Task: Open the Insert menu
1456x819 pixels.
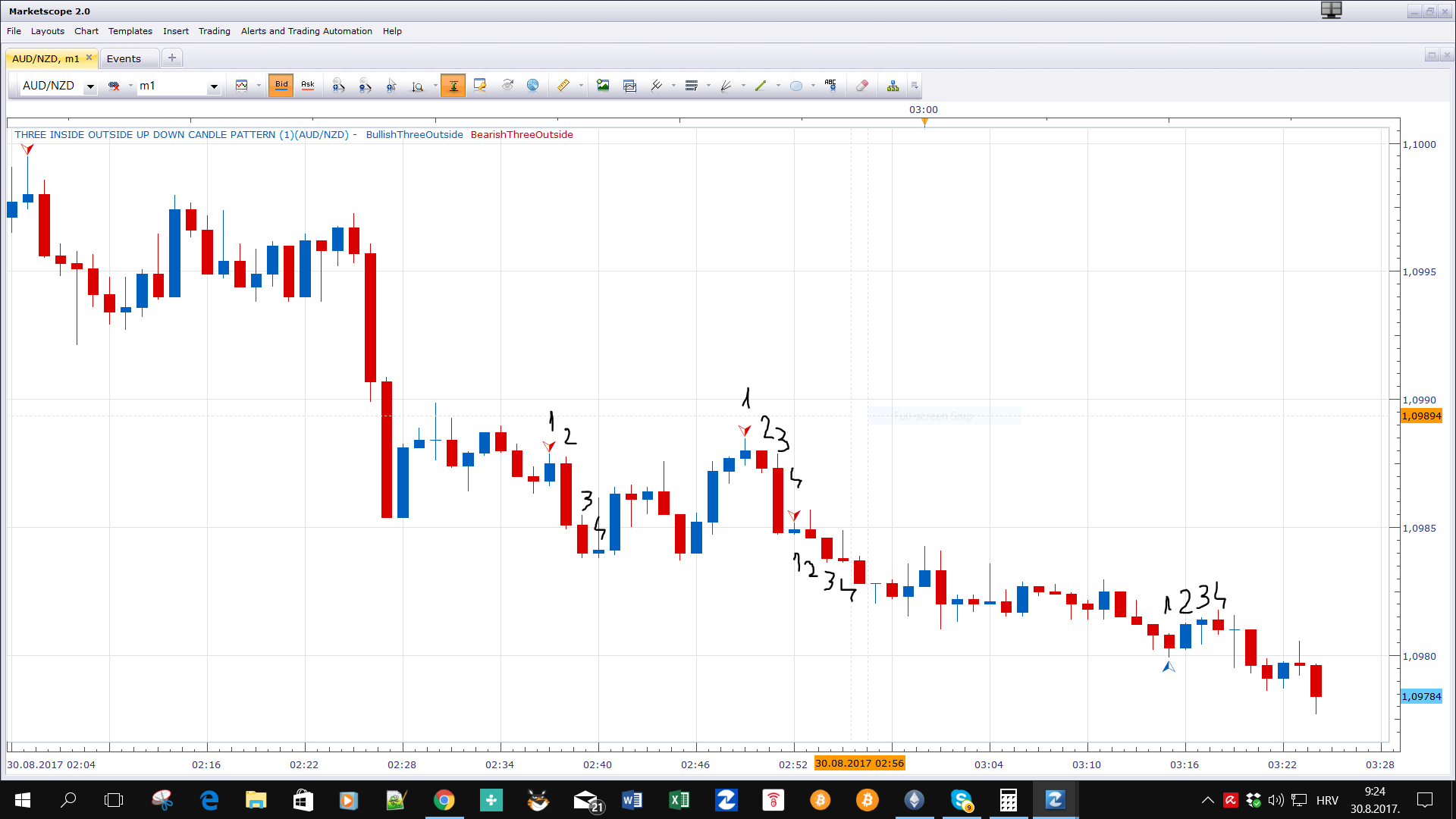Action: [176, 31]
